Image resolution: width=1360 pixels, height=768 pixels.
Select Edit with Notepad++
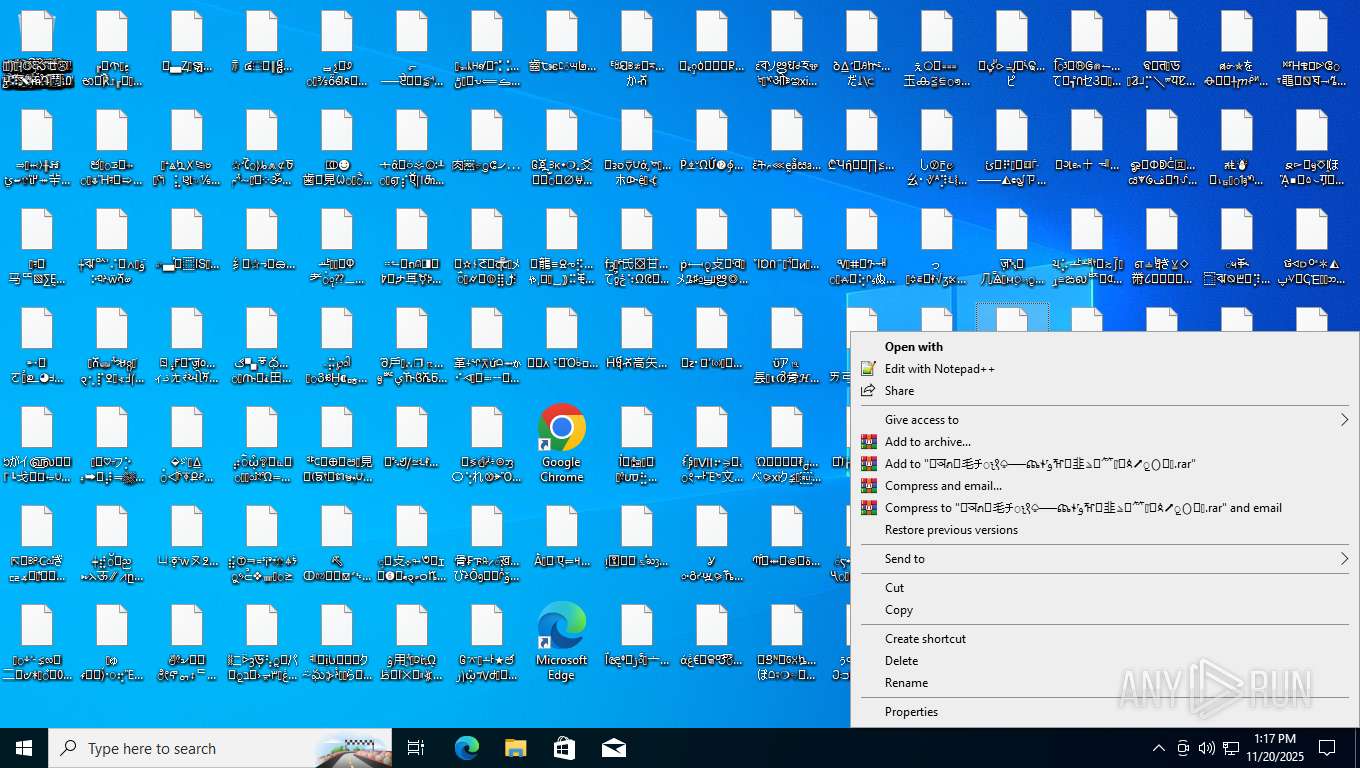(x=1105, y=369)
